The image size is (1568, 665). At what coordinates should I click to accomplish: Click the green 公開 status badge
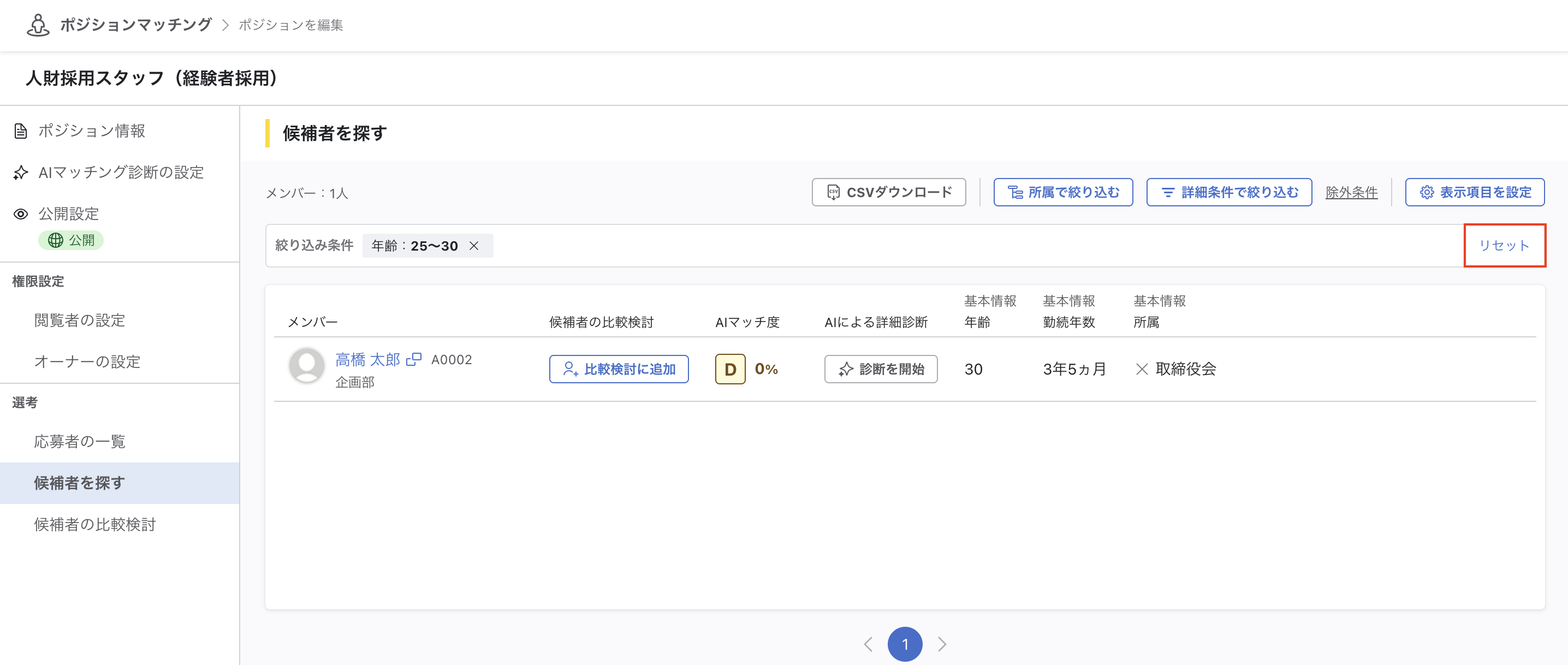71,241
